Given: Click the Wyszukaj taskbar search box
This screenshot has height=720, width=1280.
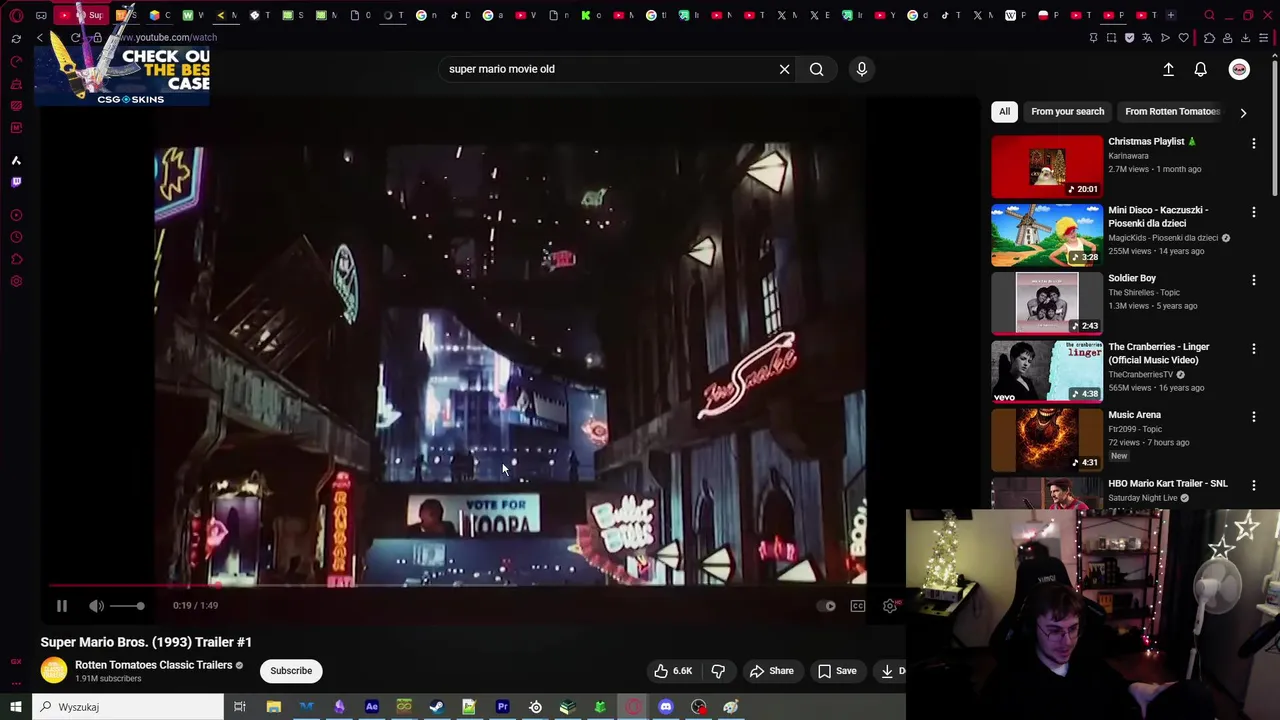Looking at the screenshot, I should point(128,707).
